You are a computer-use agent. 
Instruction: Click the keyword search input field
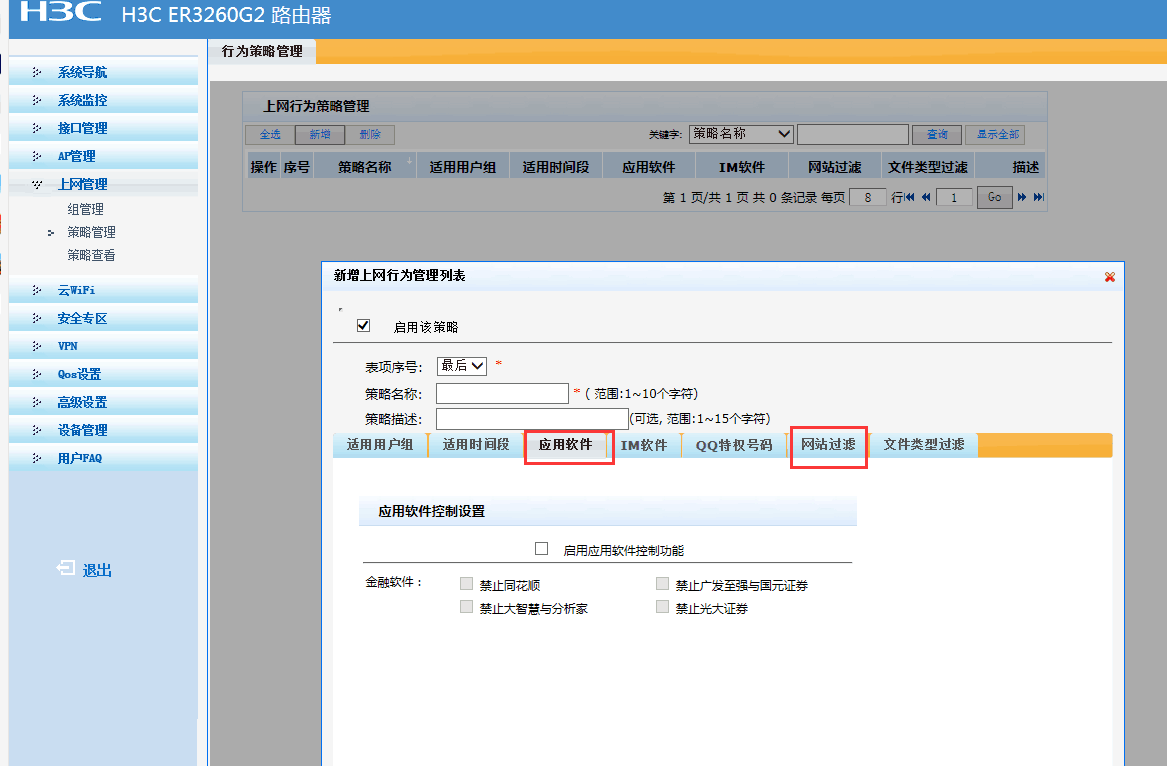pos(853,135)
